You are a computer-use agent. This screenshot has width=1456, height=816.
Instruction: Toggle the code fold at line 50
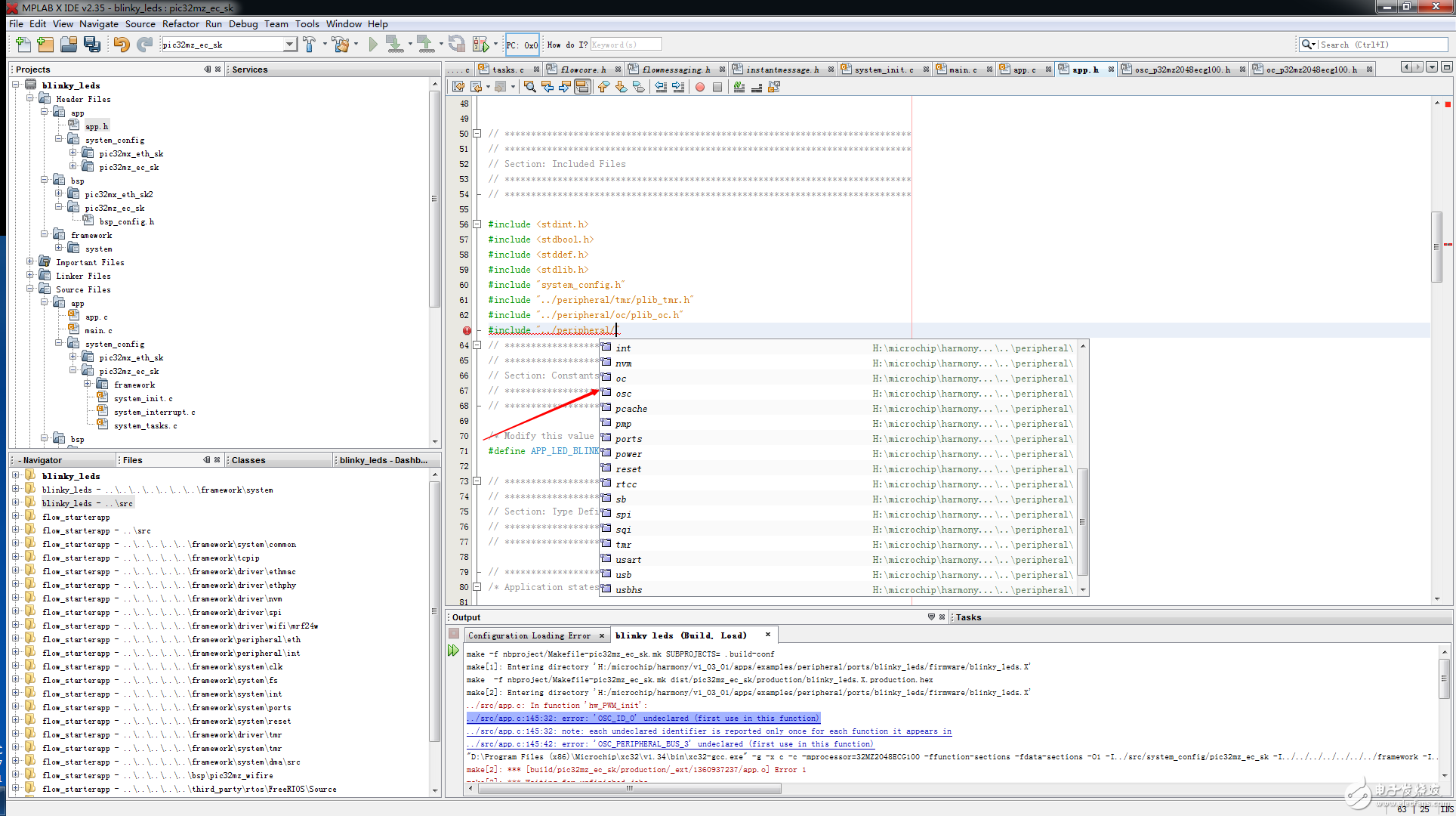(x=477, y=134)
